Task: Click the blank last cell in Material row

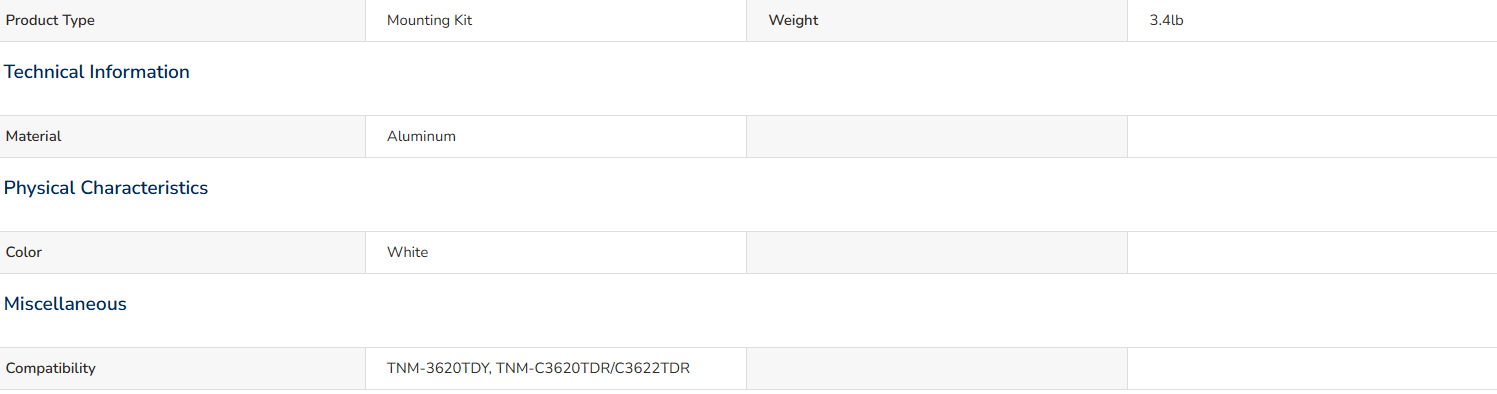Action: [x=1312, y=136]
